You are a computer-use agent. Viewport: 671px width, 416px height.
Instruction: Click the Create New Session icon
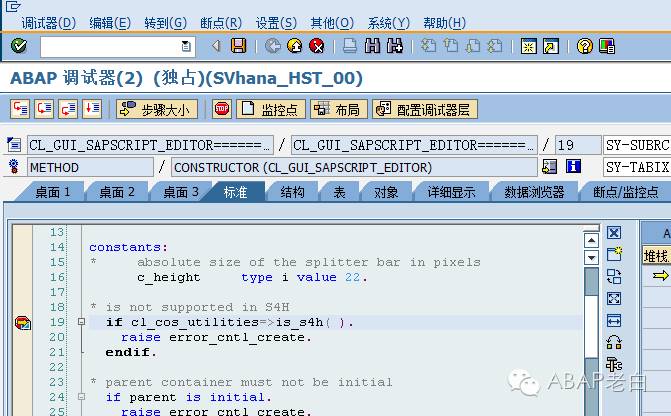528,46
